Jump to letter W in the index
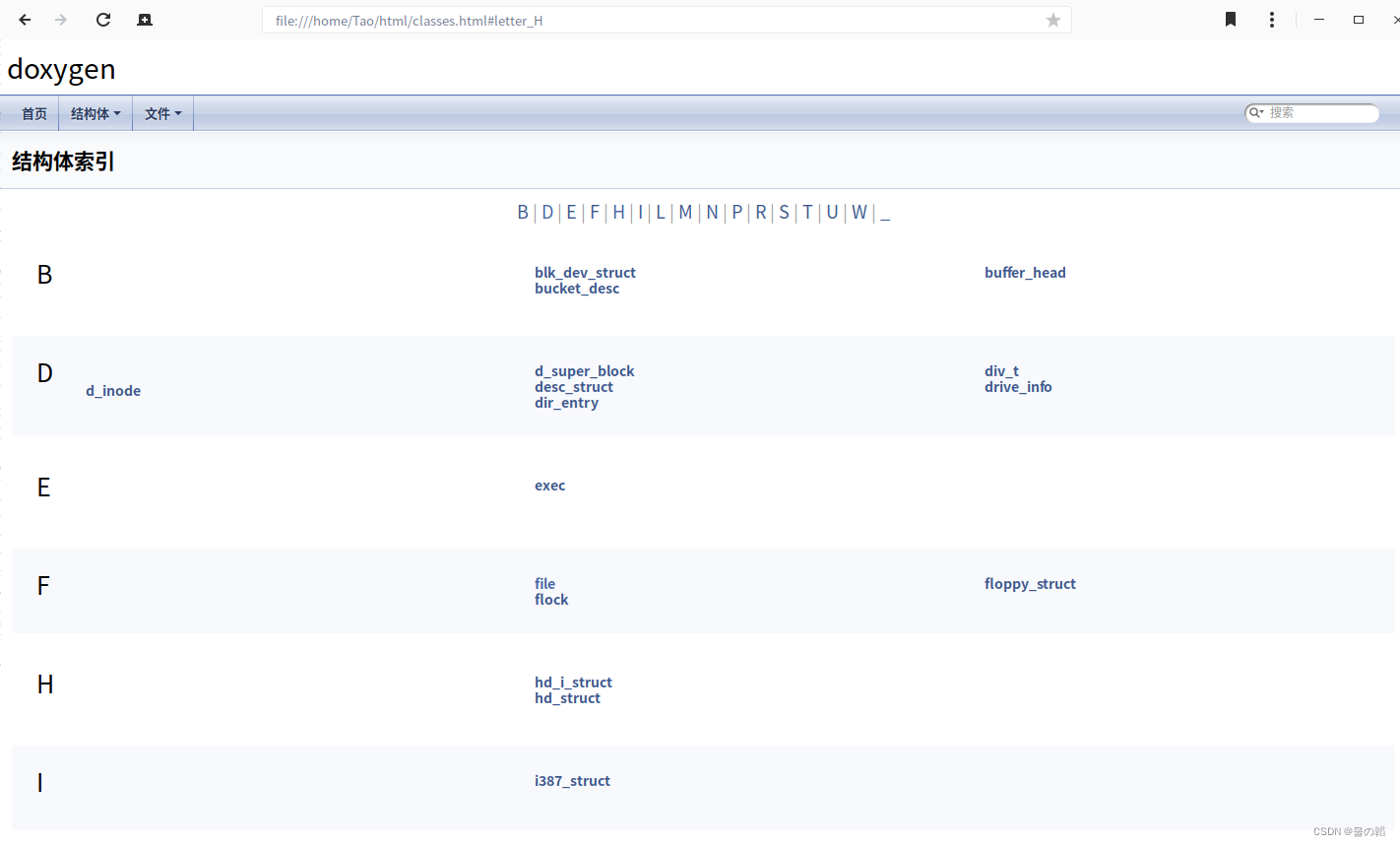The height and width of the screenshot is (846, 1400). pyautogui.click(x=859, y=213)
